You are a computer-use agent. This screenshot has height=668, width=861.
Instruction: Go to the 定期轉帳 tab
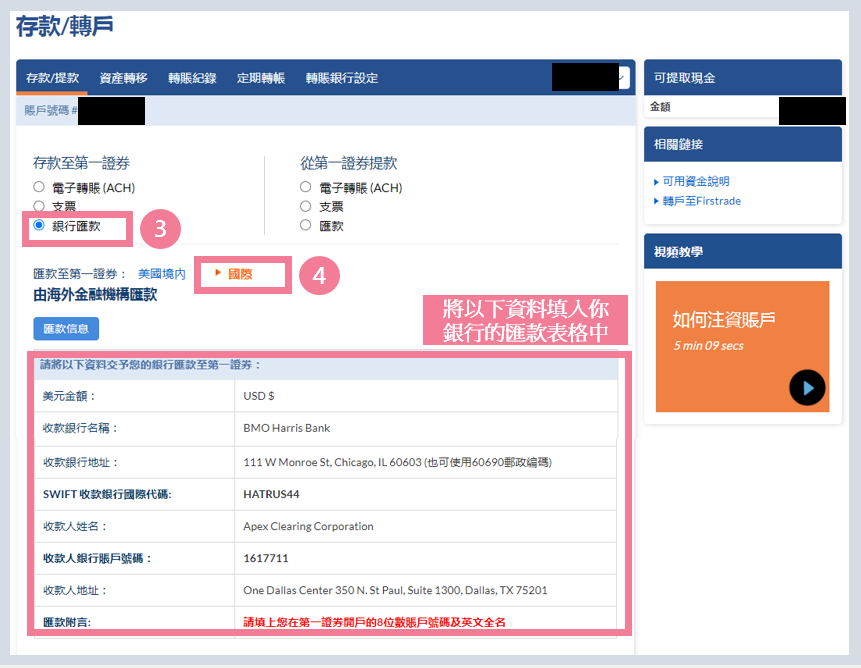[261, 78]
